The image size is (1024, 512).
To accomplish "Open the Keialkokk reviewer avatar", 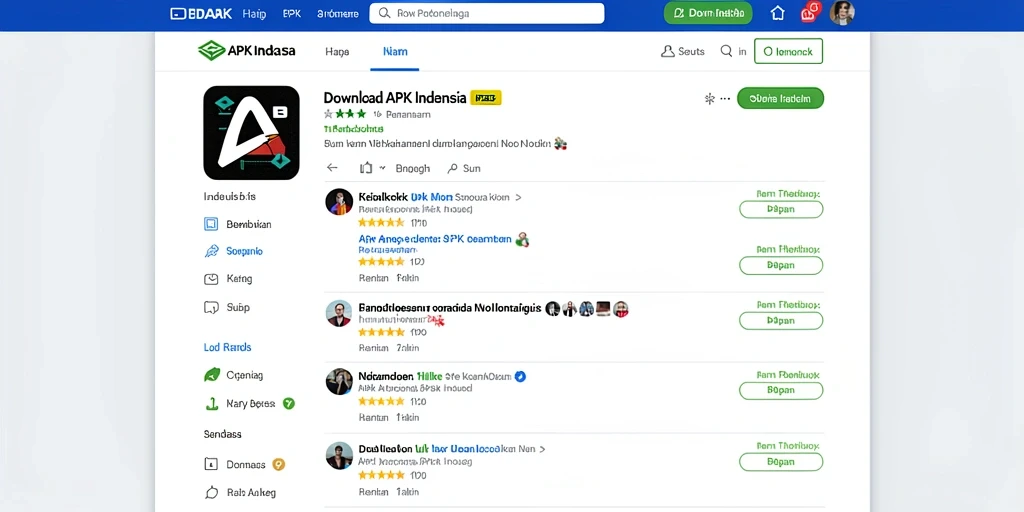I will coord(339,202).
